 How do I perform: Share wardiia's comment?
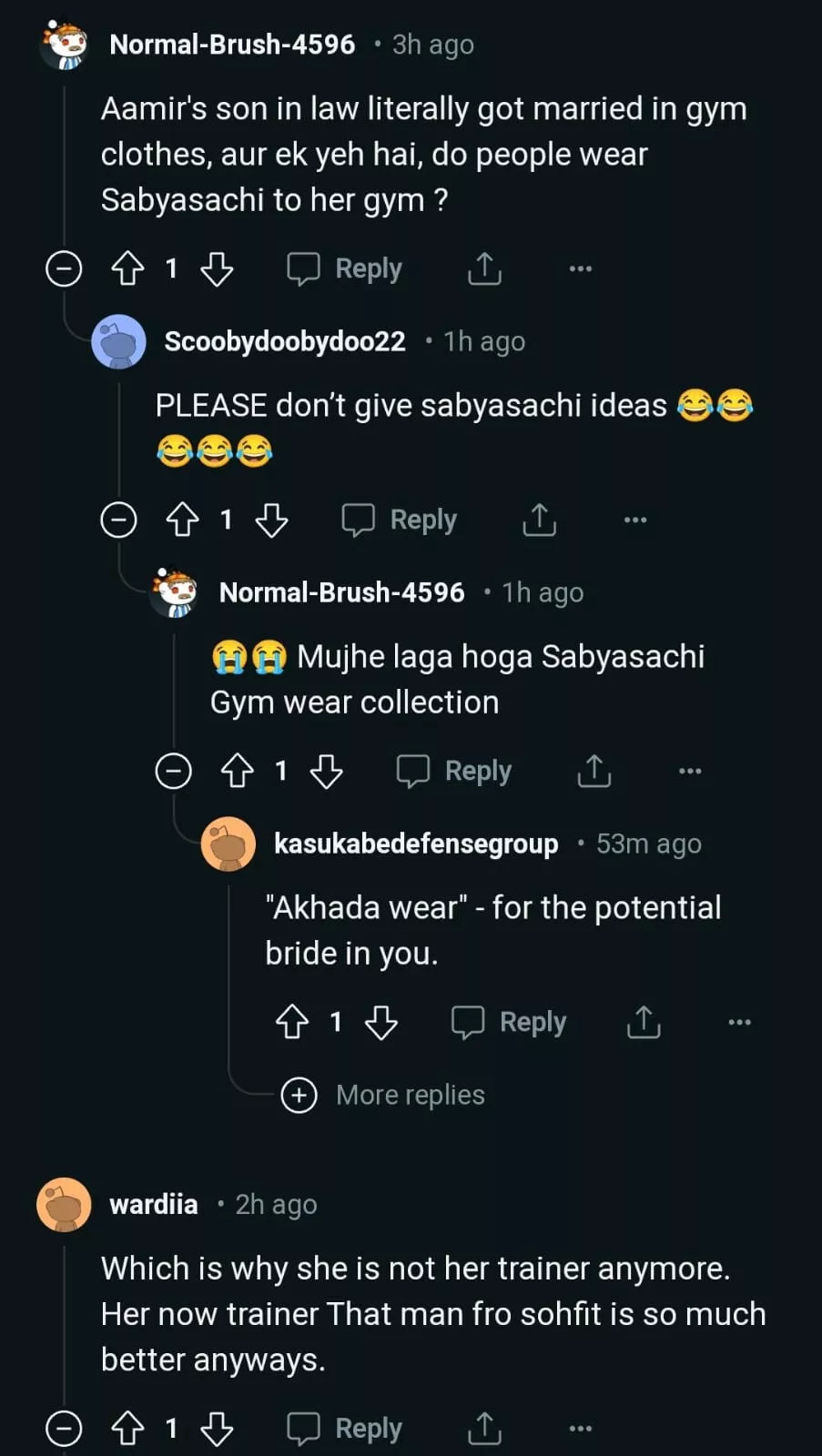(484, 1429)
